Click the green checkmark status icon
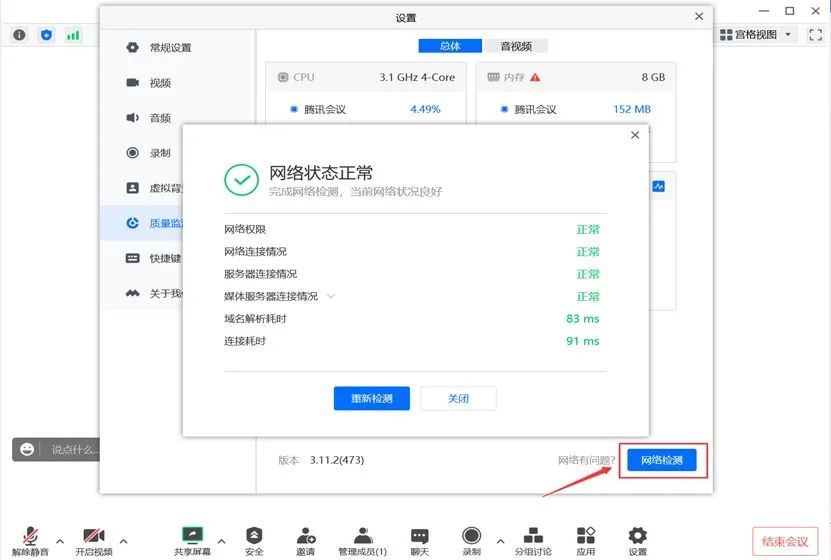The height and width of the screenshot is (560, 831). [x=242, y=180]
